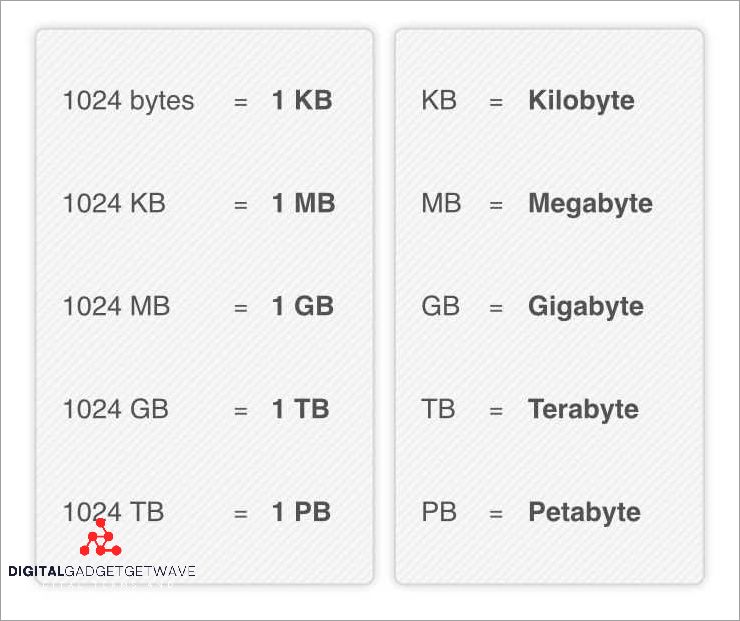
Task: Click the 'PB' abbreviation in right panel
Action: (439, 512)
